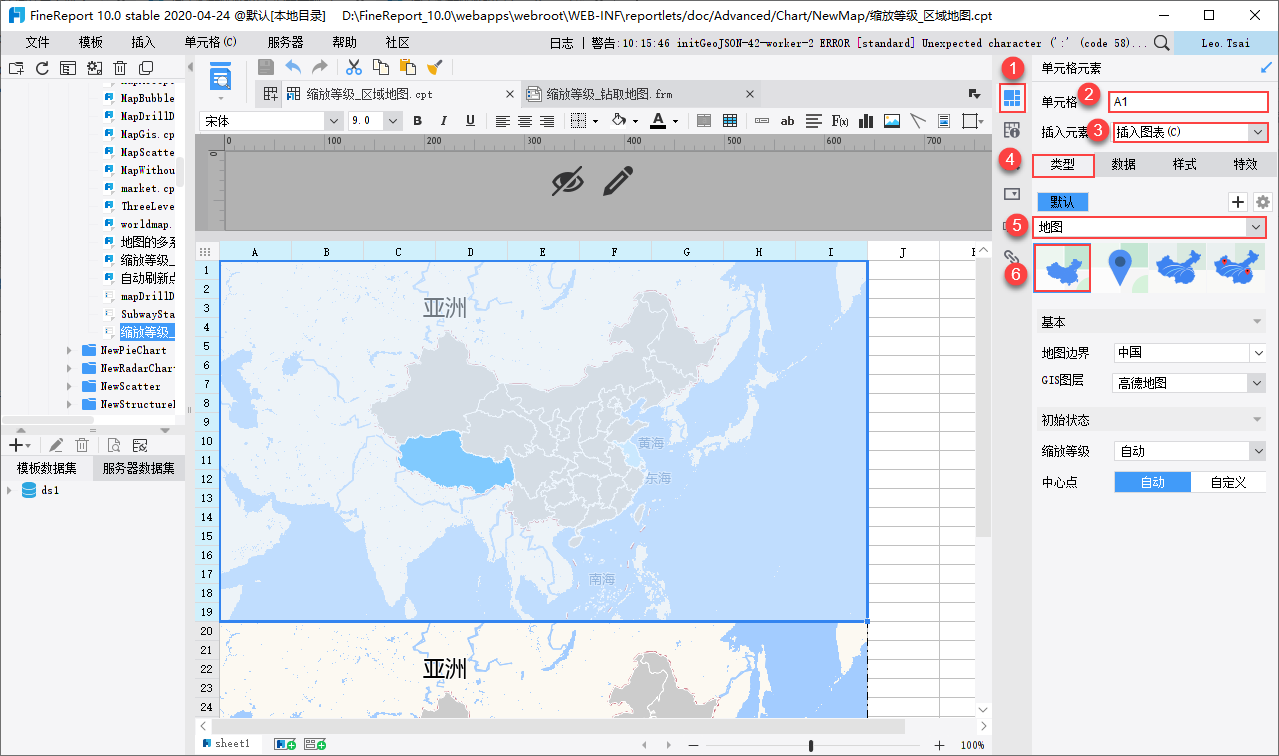
Task: Click the new folder icon in file panel
Action: (x=16, y=68)
